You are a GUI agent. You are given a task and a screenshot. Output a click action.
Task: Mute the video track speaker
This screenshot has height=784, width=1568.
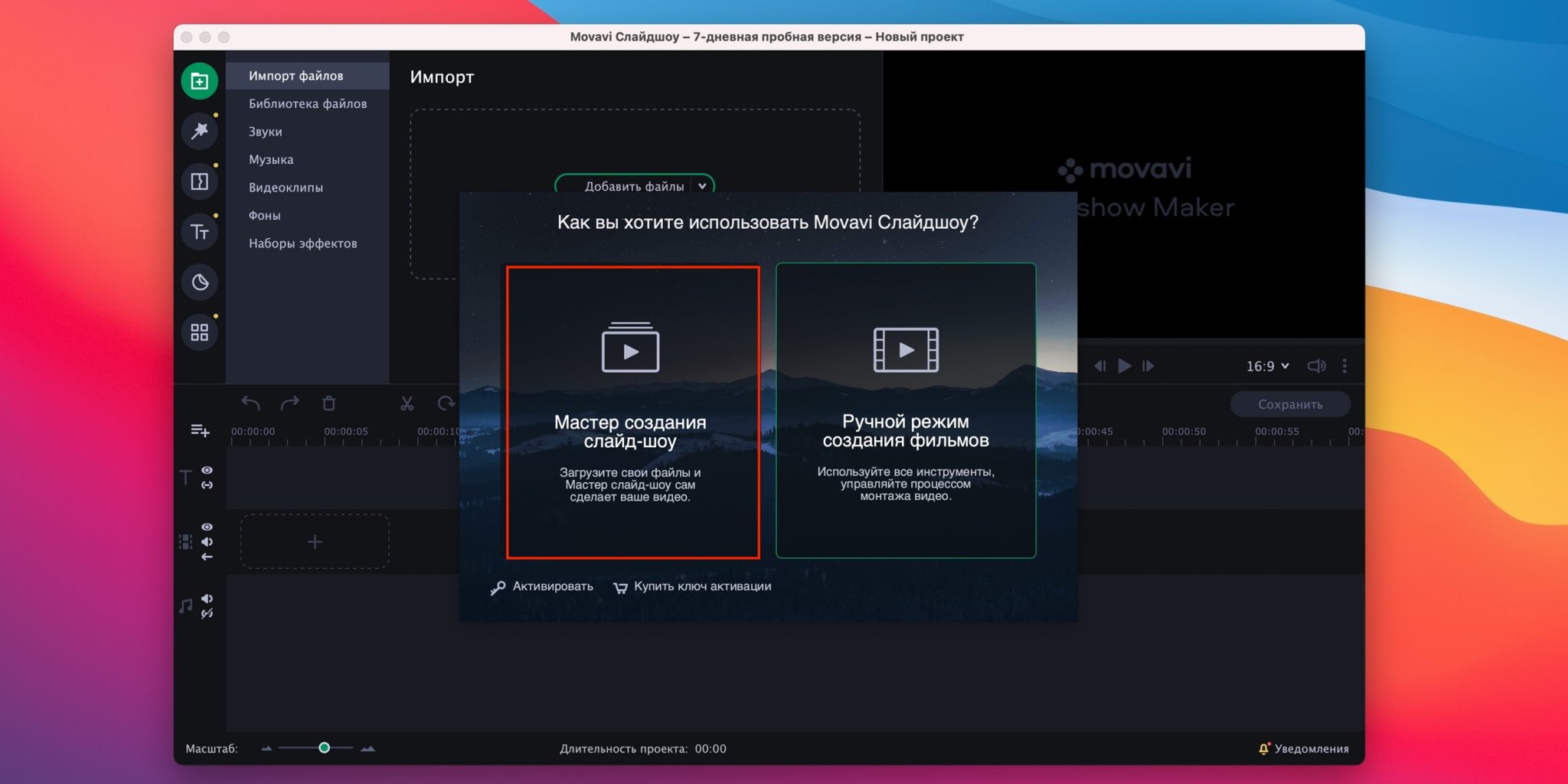pyautogui.click(x=207, y=541)
